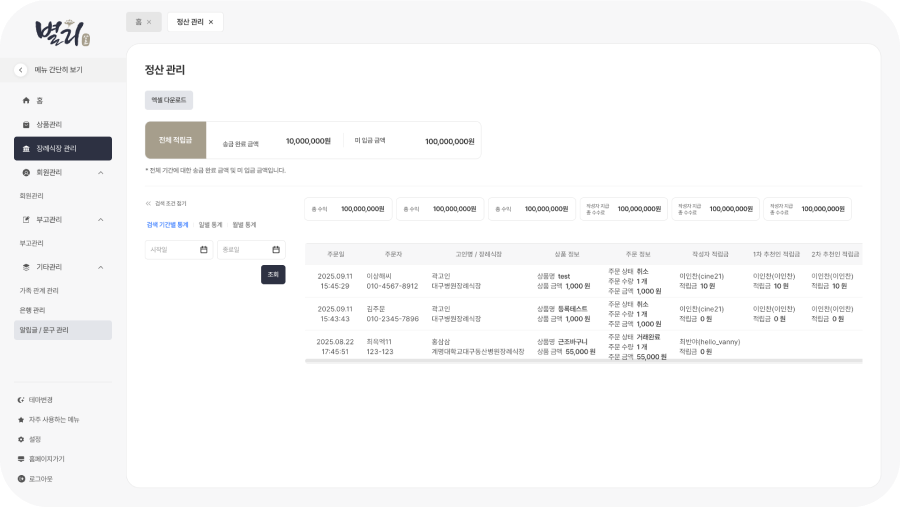Click the 홈페이지가기 icon
The width and height of the screenshot is (900, 507).
point(21,459)
